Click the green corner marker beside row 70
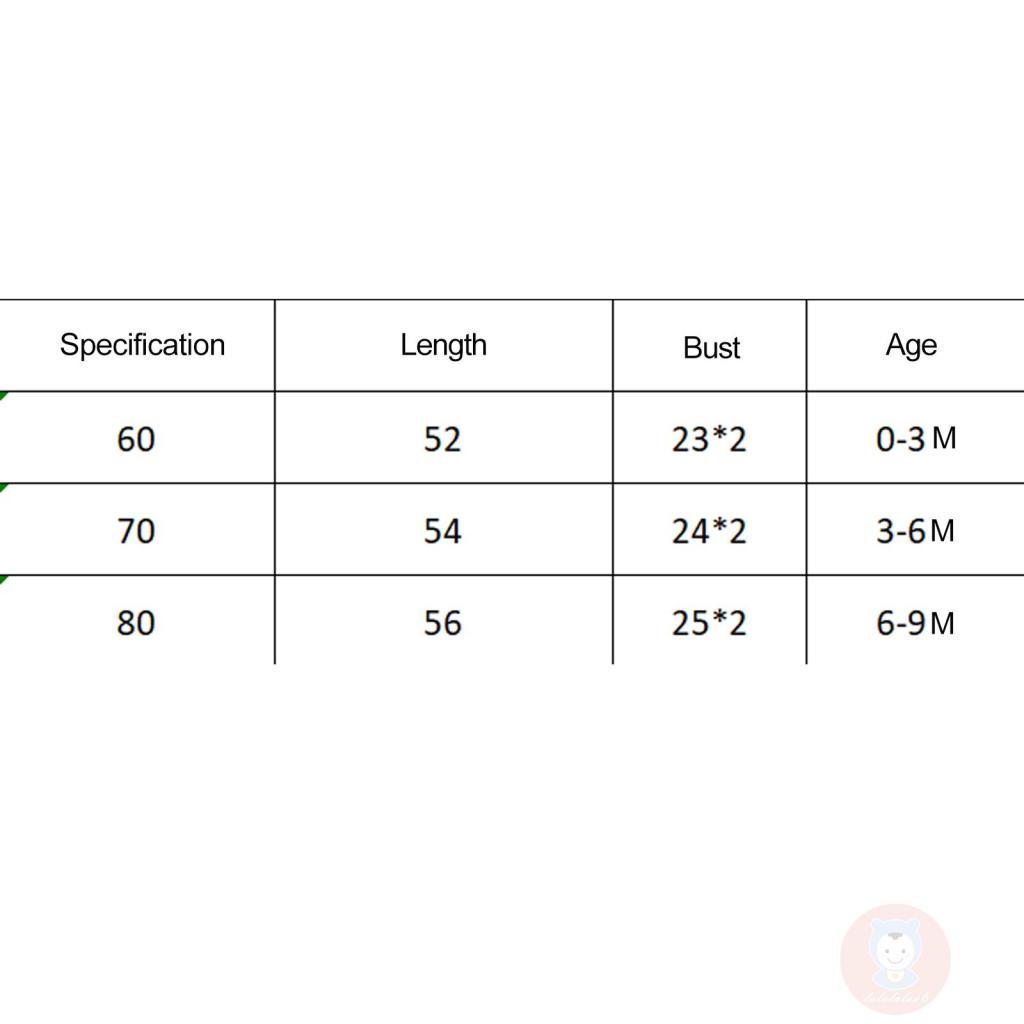Viewport: 1024px width, 1024px height. [x=3, y=487]
